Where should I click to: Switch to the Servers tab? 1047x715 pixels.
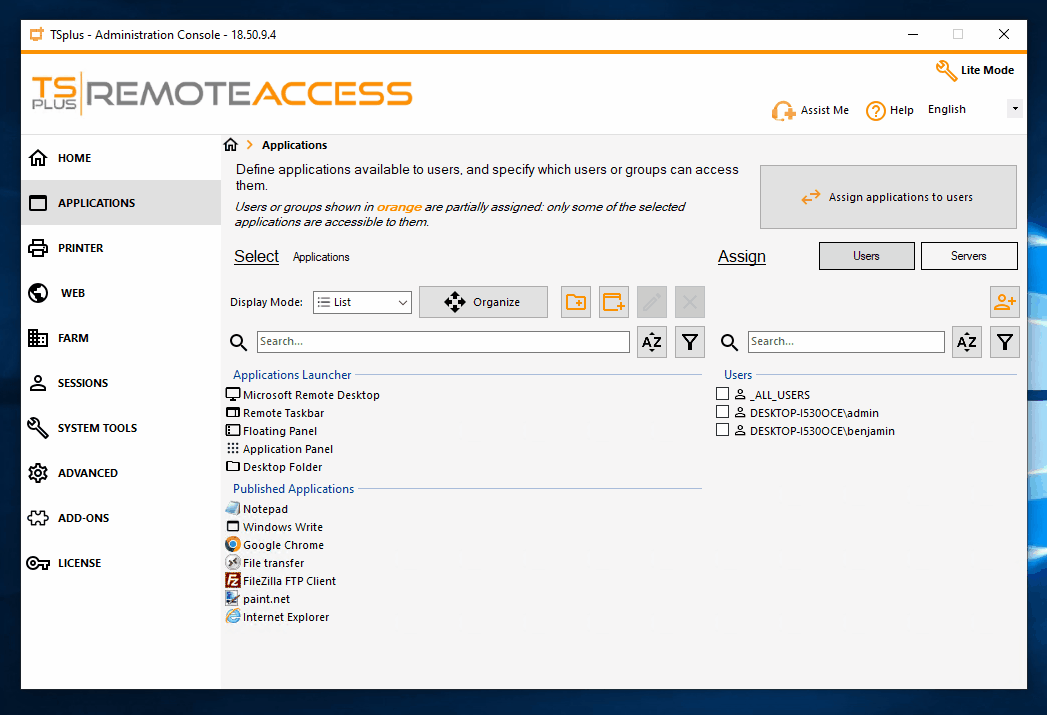coord(968,256)
